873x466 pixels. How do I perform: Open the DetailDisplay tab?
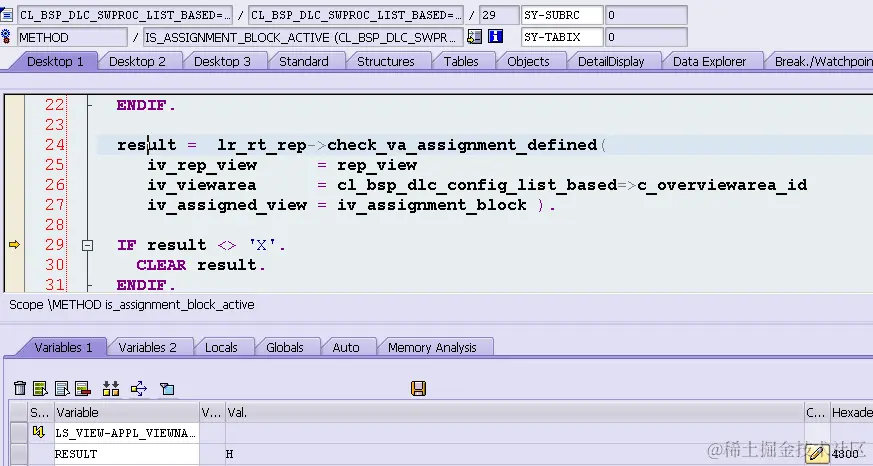(611, 61)
